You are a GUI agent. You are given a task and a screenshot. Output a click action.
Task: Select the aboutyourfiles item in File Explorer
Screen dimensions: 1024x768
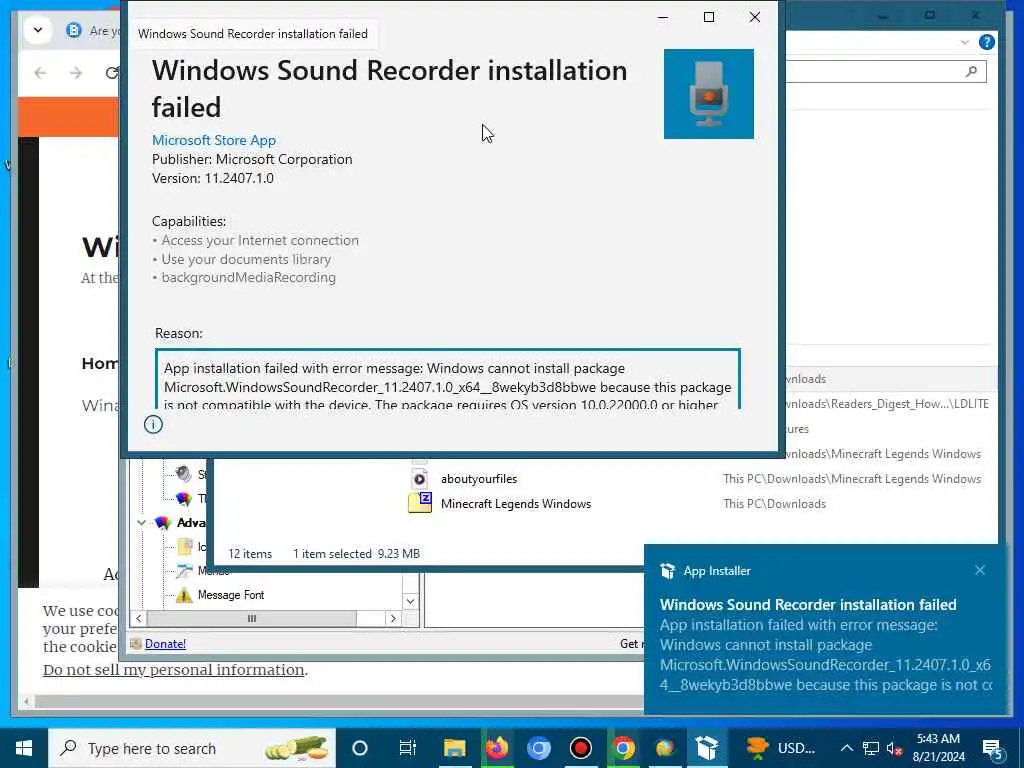tap(479, 479)
